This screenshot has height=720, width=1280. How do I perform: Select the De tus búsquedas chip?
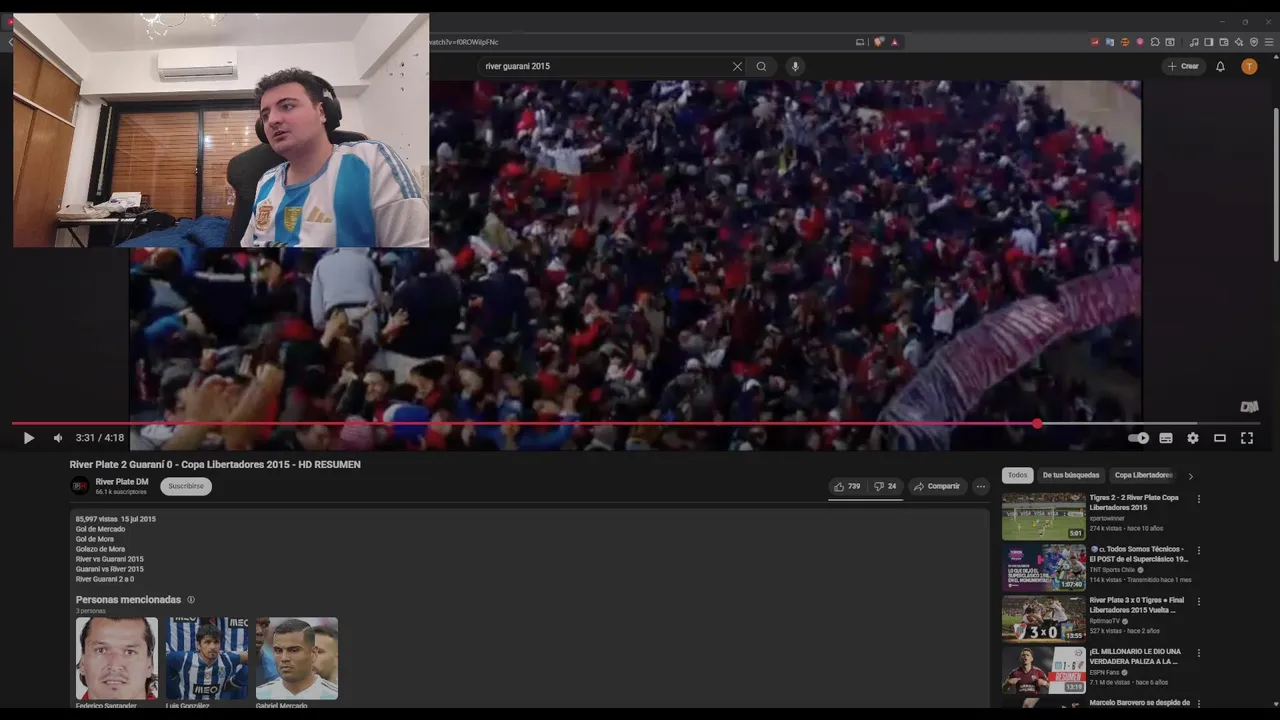pyautogui.click(x=1071, y=475)
